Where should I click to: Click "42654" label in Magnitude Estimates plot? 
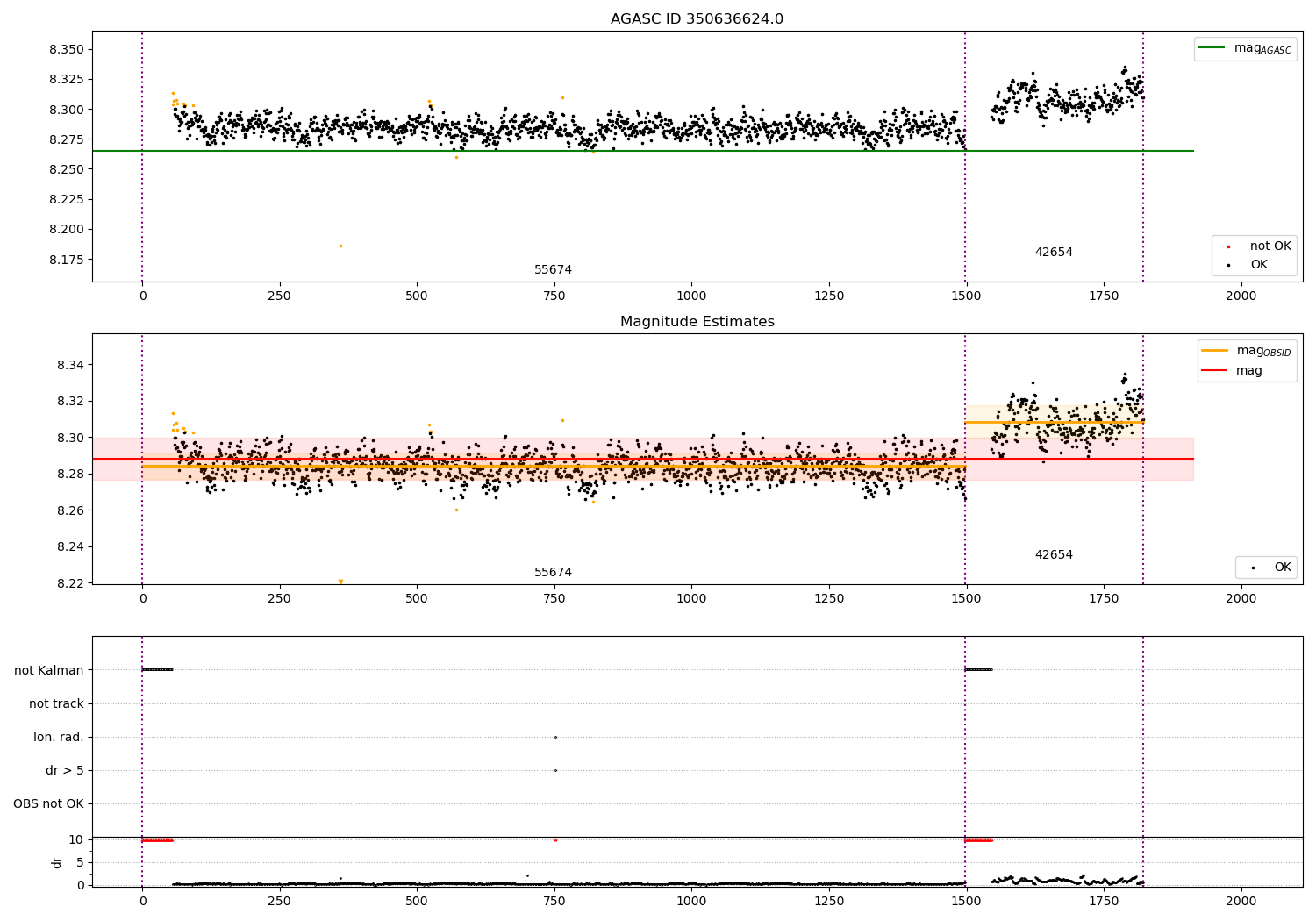click(x=1054, y=555)
